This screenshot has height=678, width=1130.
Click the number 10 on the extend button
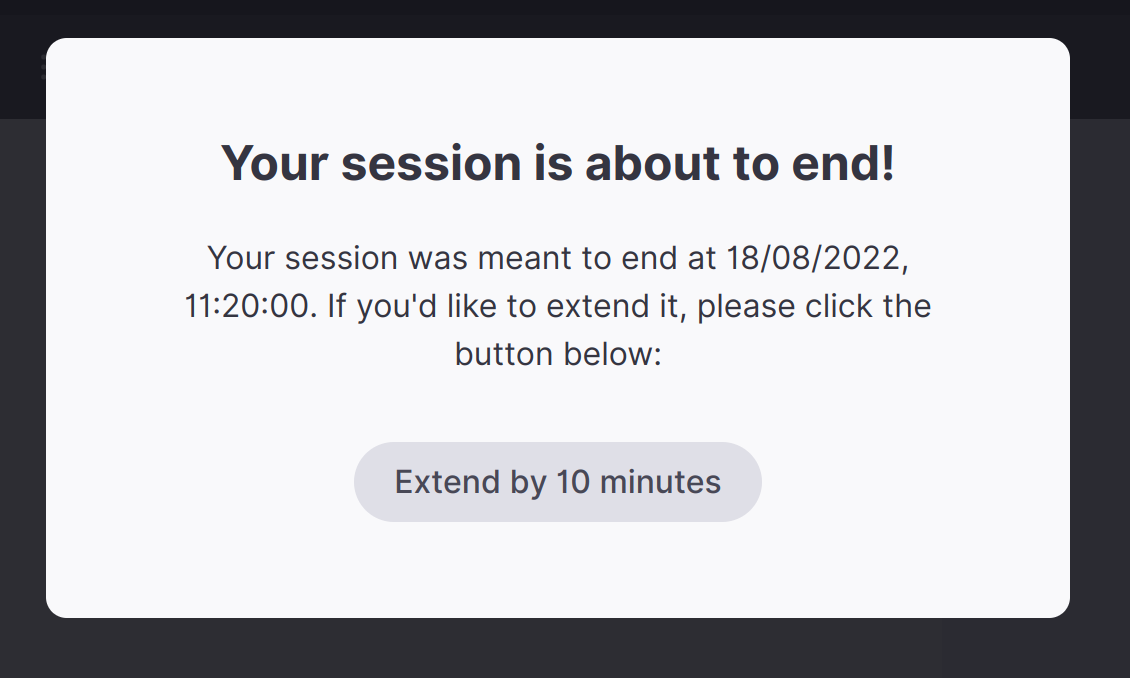(574, 482)
